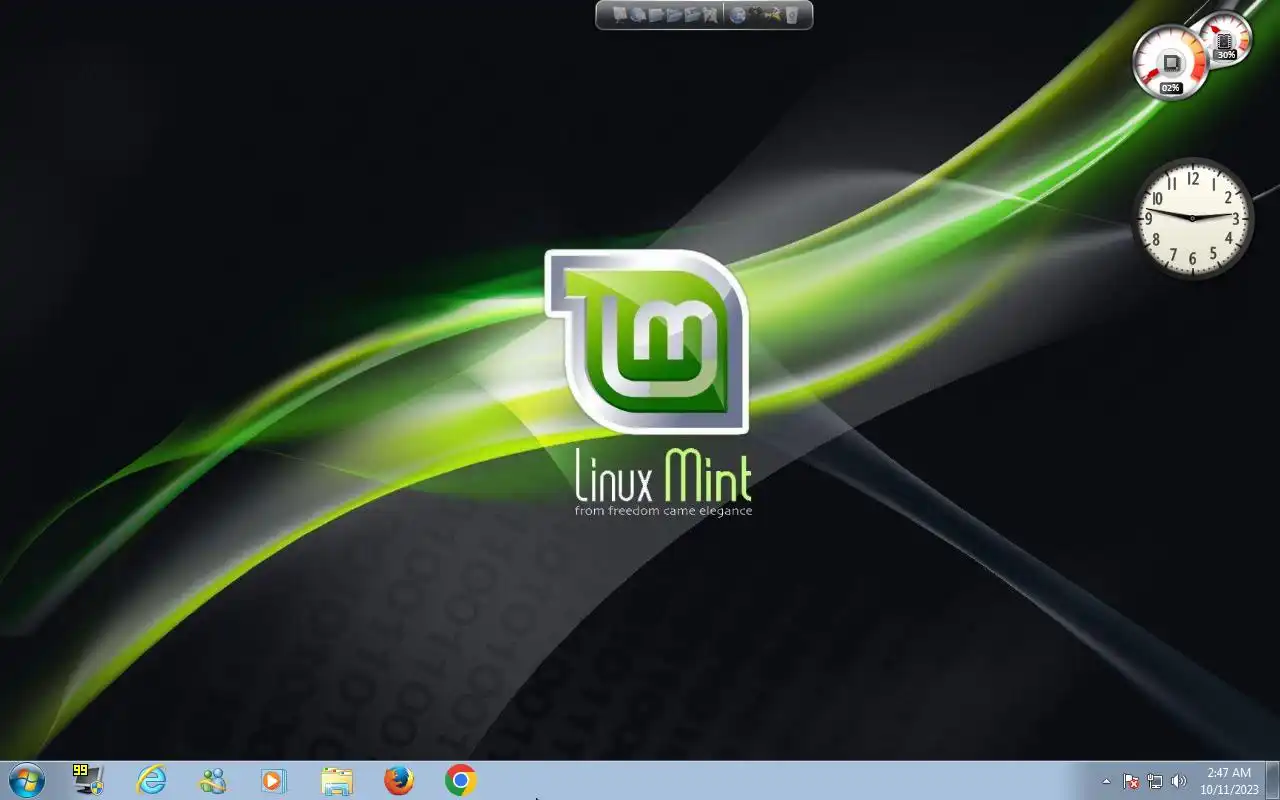This screenshot has height=800, width=1280.
Task: Click the network connection tray icon
Action: pos(1155,781)
